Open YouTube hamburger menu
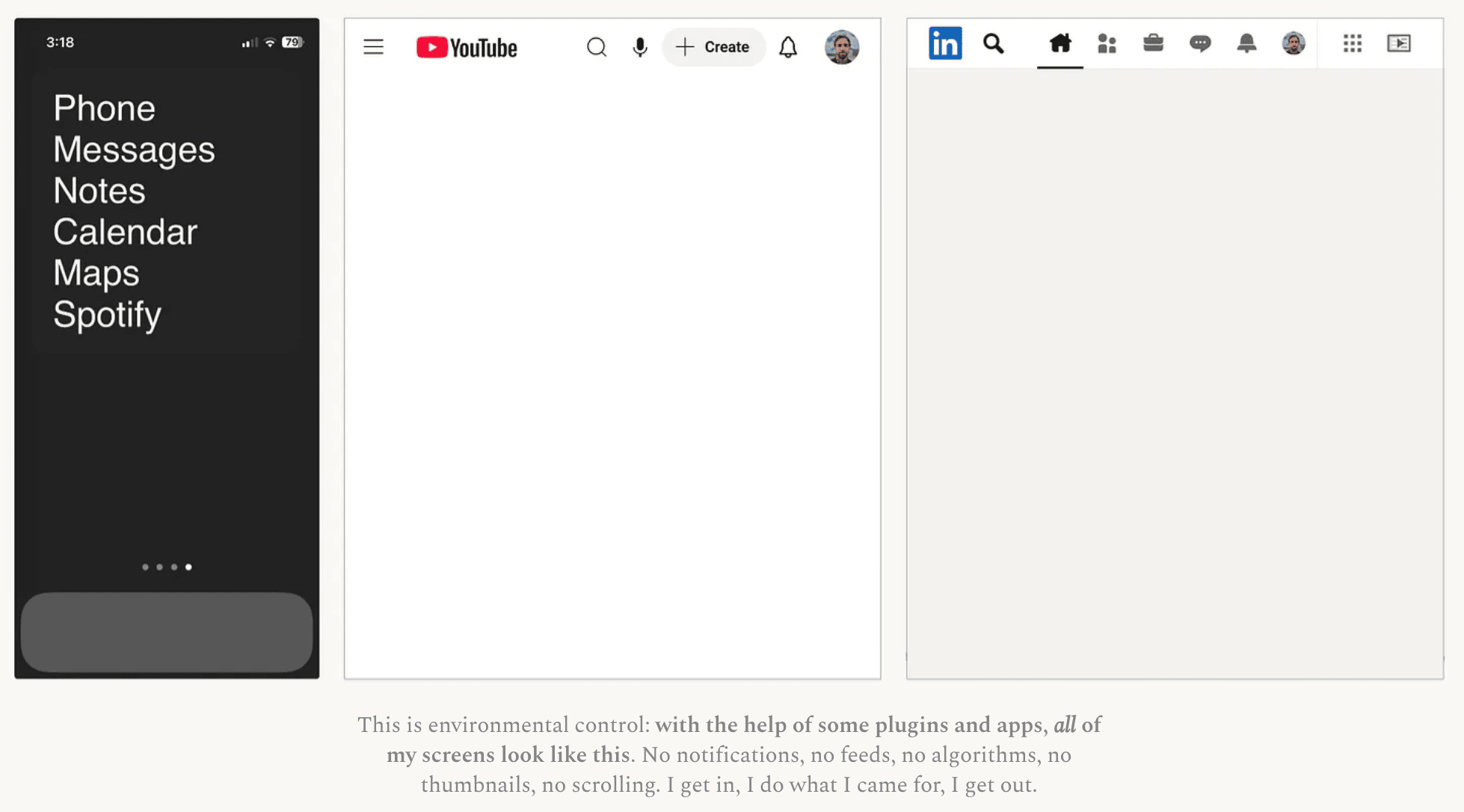The width and height of the screenshot is (1464, 812). pyautogui.click(x=373, y=47)
